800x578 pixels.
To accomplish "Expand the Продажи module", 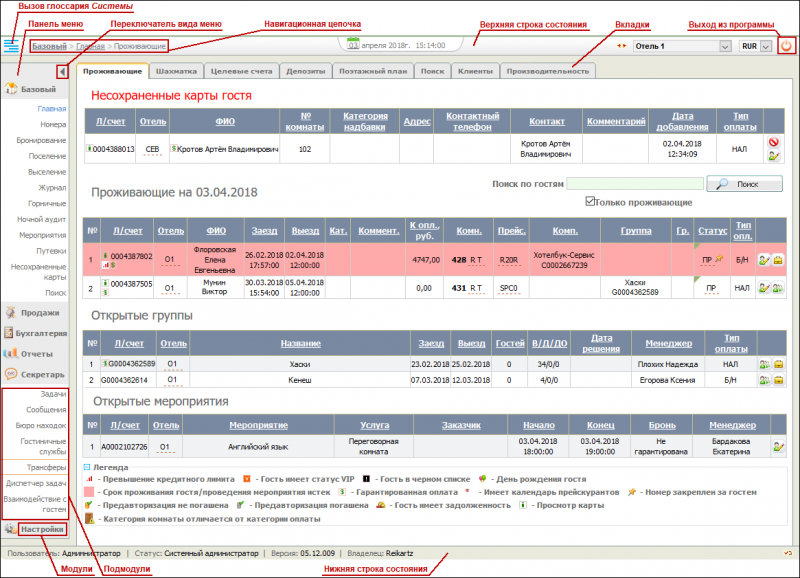I will 38,313.
